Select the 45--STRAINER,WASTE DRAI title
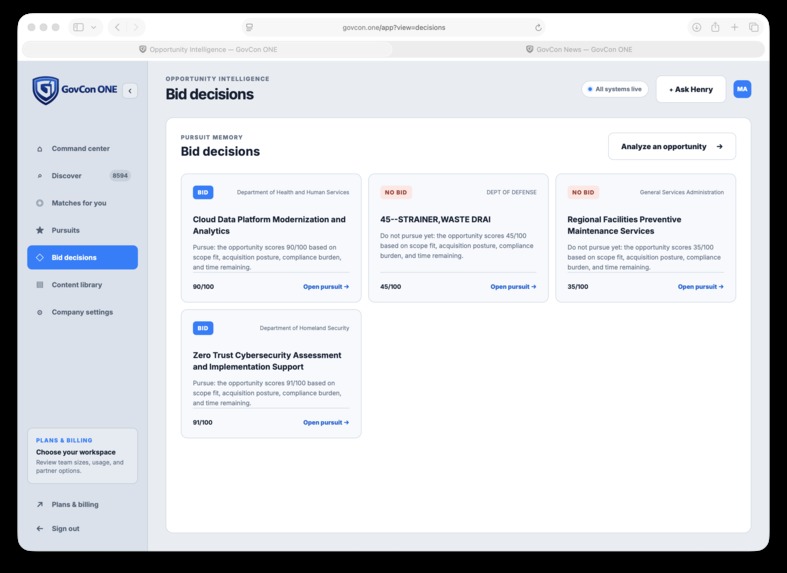This screenshot has width=787, height=573. coord(435,219)
